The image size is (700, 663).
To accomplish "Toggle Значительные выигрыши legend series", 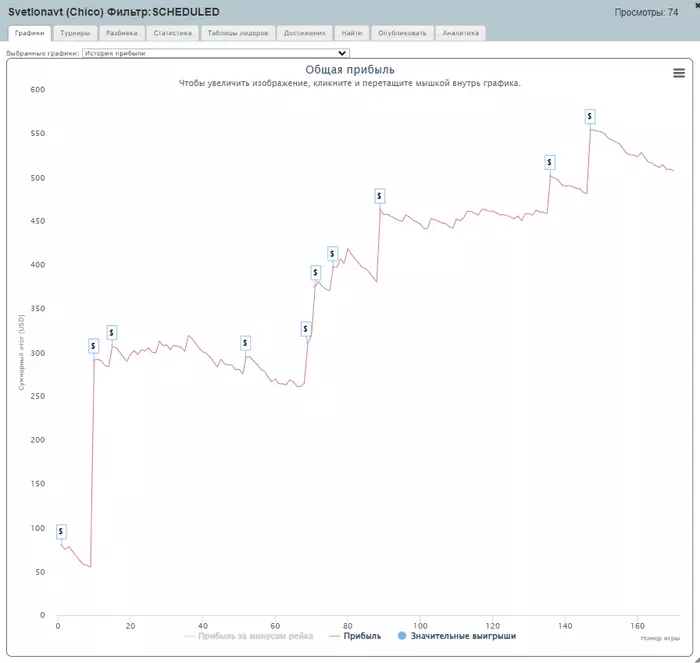I will pos(457,636).
